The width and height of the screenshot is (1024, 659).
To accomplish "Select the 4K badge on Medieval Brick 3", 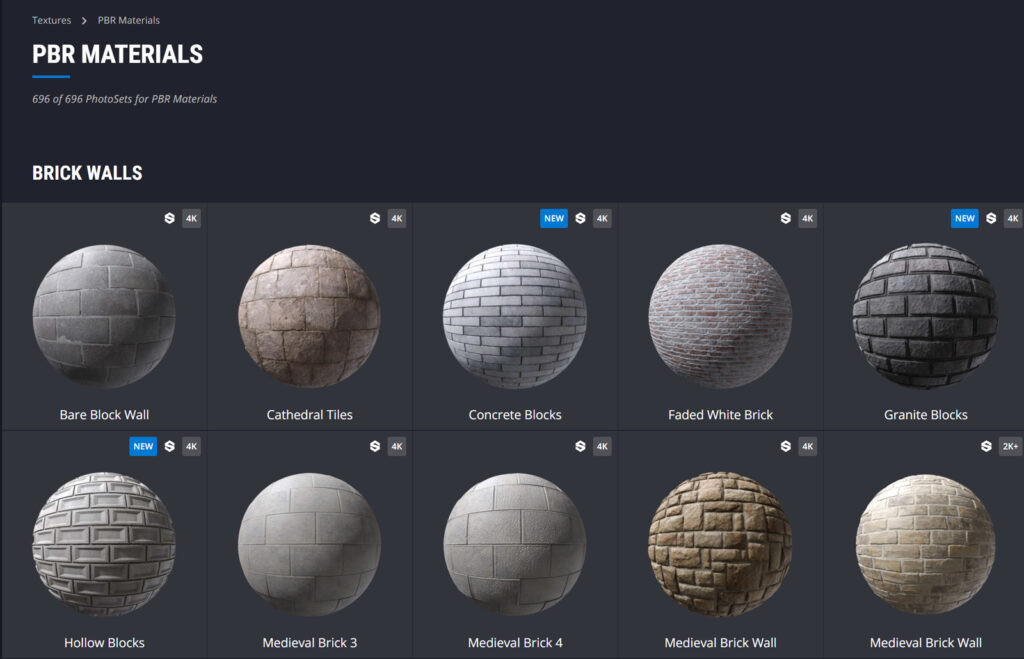I will click(x=397, y=446).
